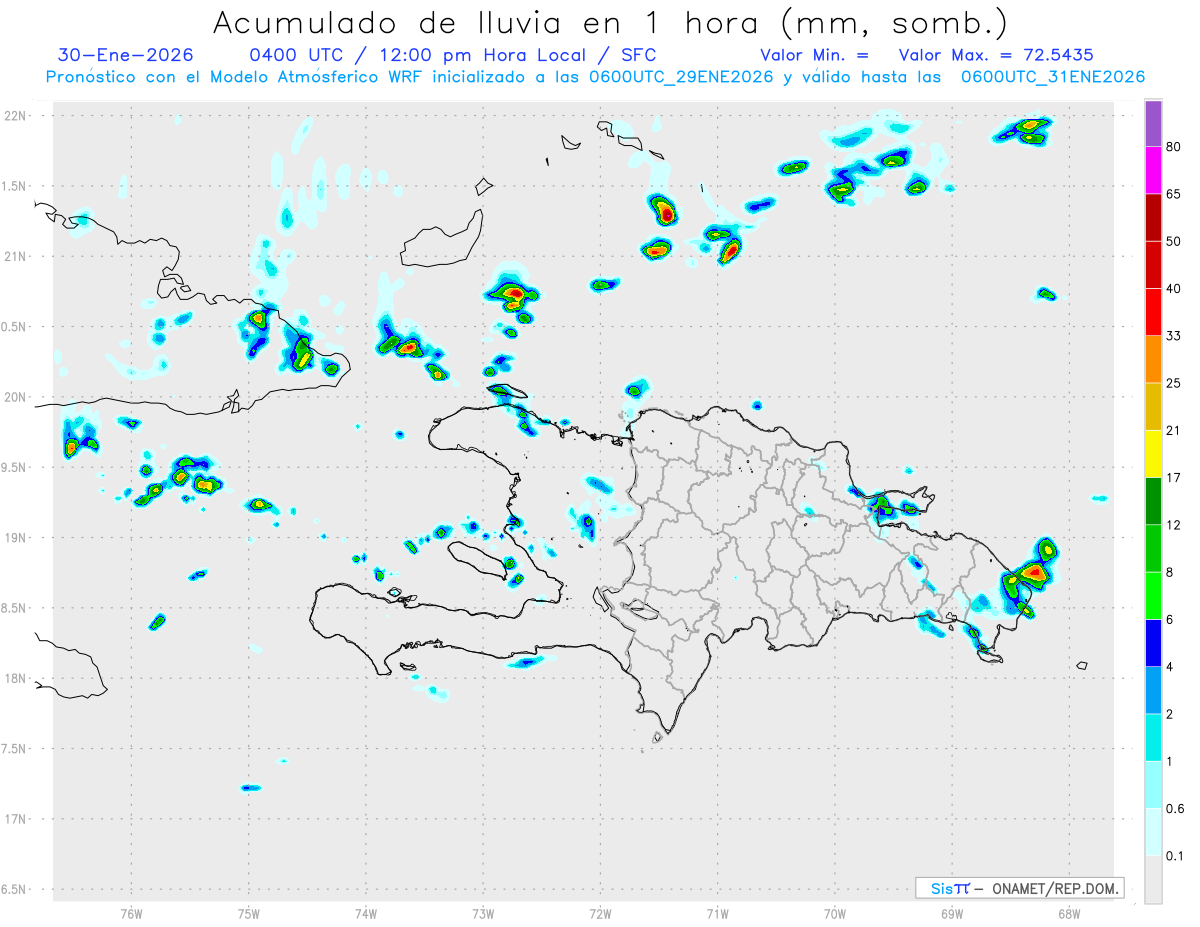Click the "22N" latitude axis label

pyautogui.click(x=15, y=116)
